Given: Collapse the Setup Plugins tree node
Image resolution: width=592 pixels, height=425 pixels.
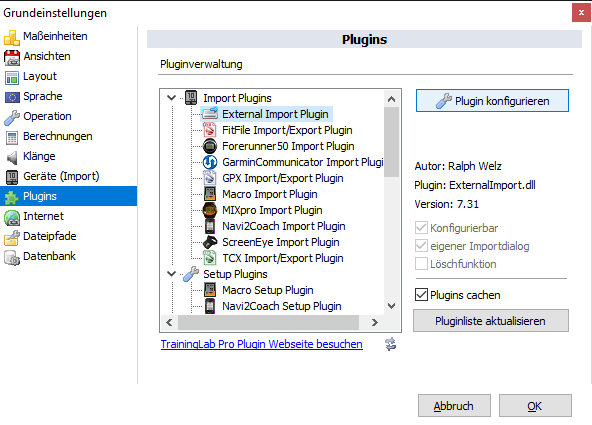Looking at the screenshot, I should 171,274.
